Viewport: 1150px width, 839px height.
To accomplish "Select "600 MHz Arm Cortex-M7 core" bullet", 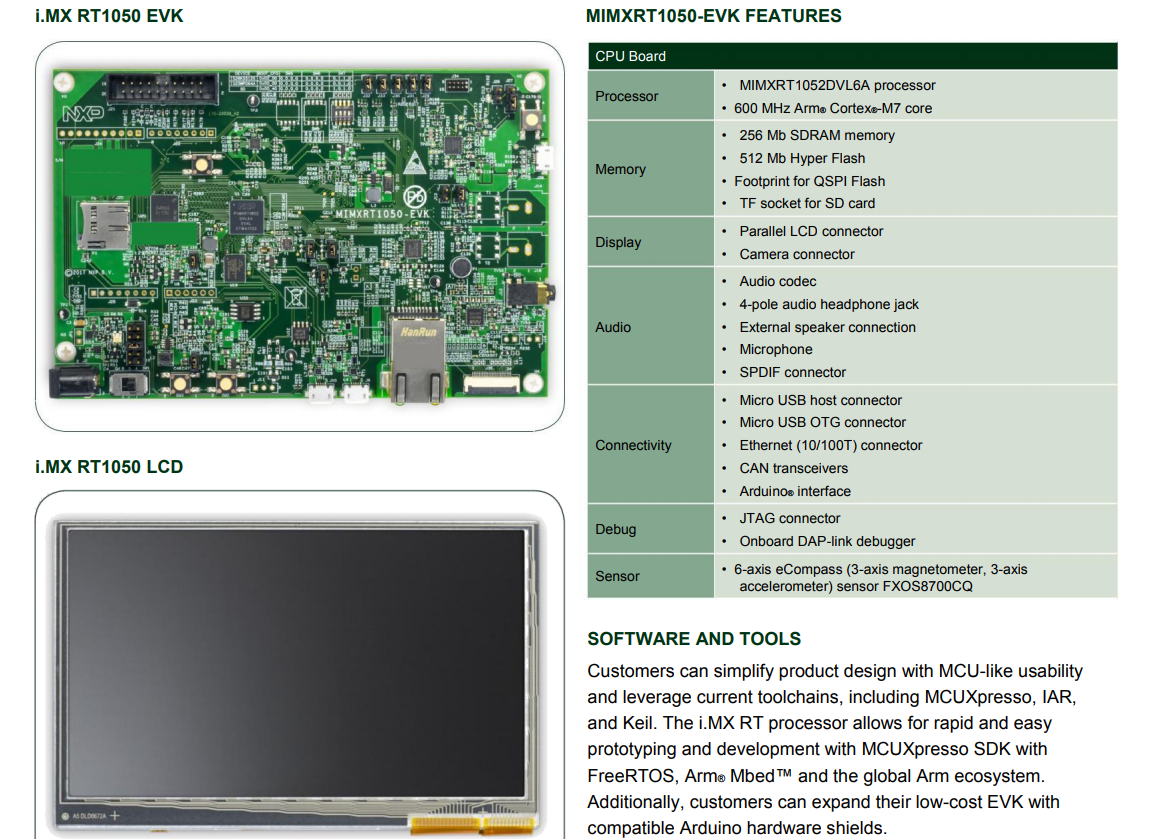I will pyautogui.click(x=832, y=109).
